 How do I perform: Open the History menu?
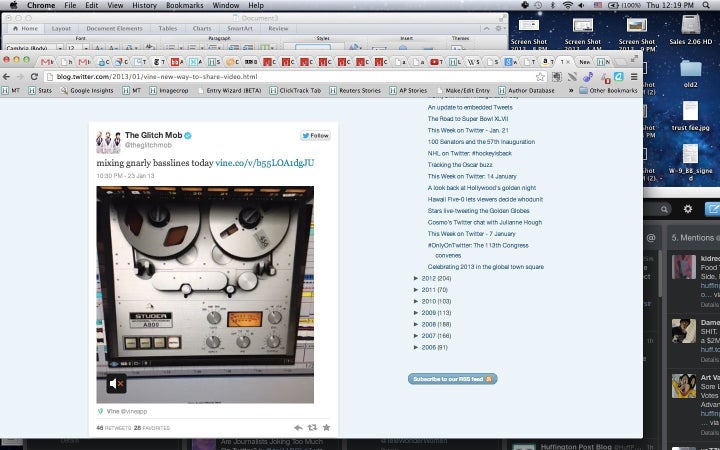pyautogui.click(x=144, y=6)
